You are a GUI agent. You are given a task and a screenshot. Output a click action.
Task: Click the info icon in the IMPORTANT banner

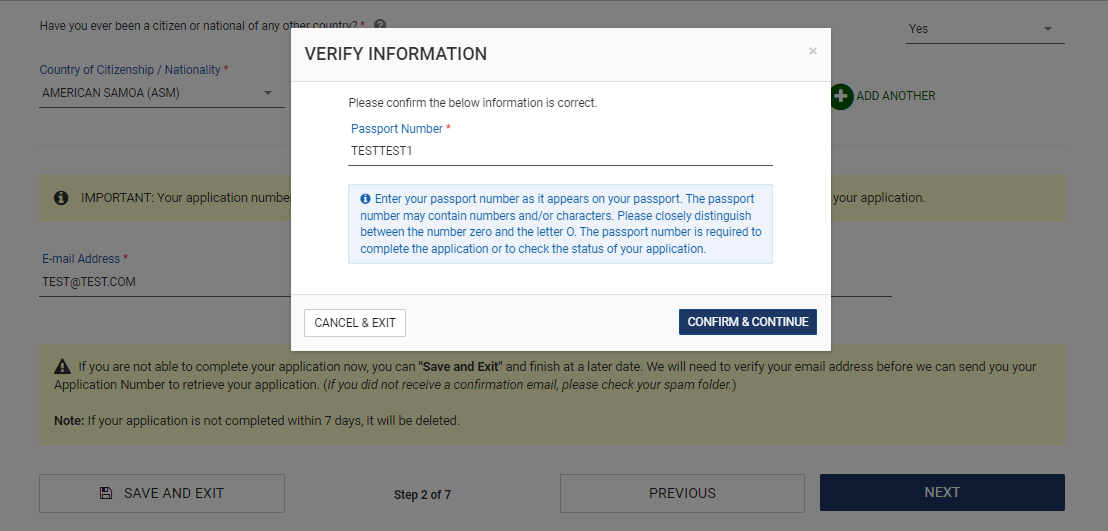click(x=61, y=198)
